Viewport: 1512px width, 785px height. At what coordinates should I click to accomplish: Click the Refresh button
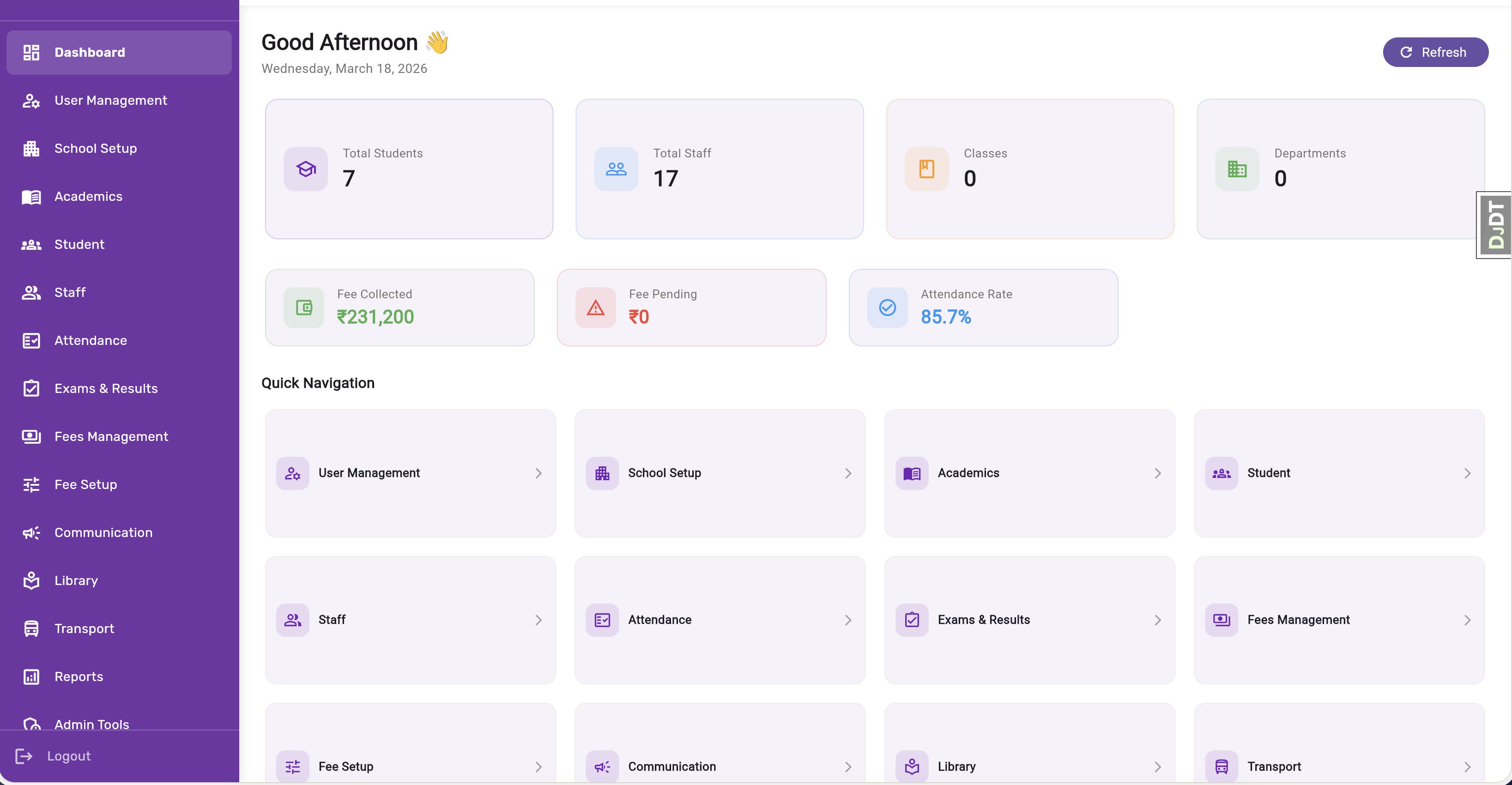[x=1436, y=52]
